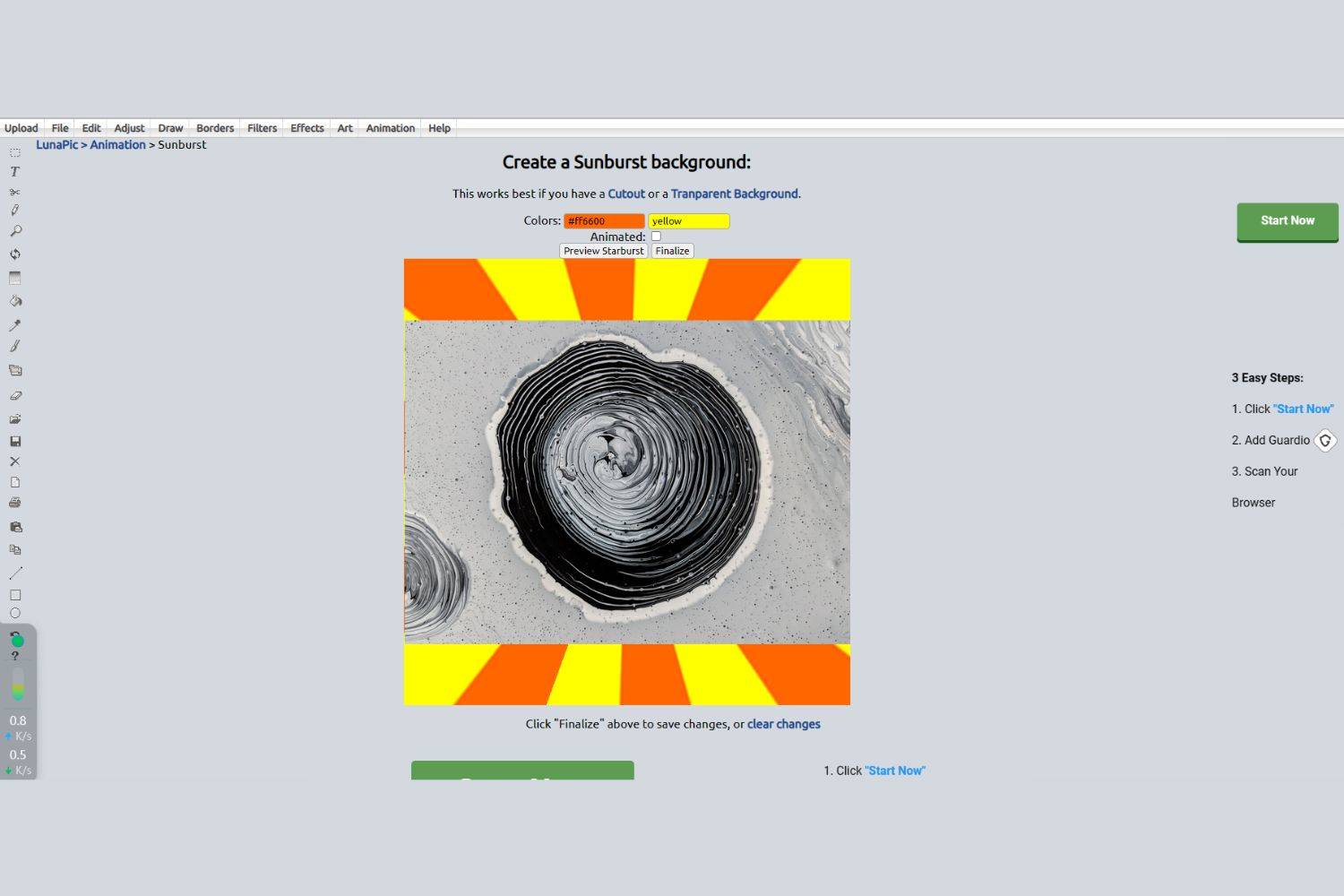Click the clear changes link
The width and height of the screenshot is (1344, 896).
(x=784, y=724)
